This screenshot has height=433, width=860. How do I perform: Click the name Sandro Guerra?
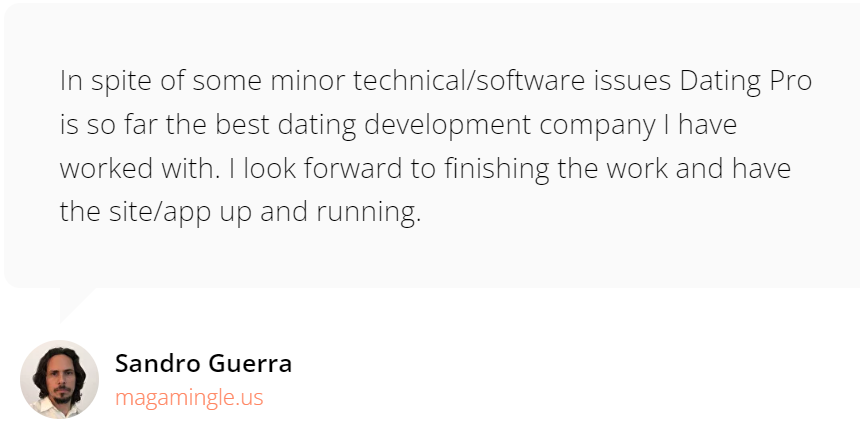click(x=203, y=363)
